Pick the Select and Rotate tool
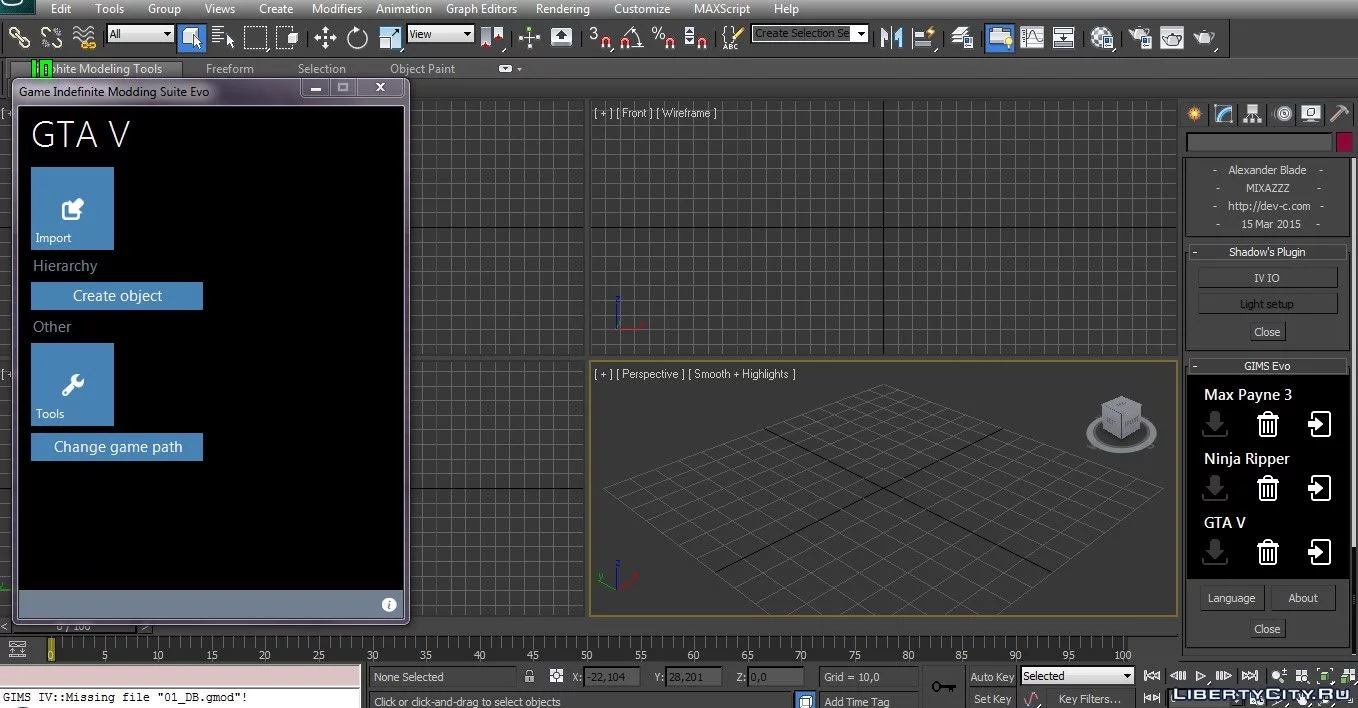Viewport: 1358px width, 708px height. 357,38
